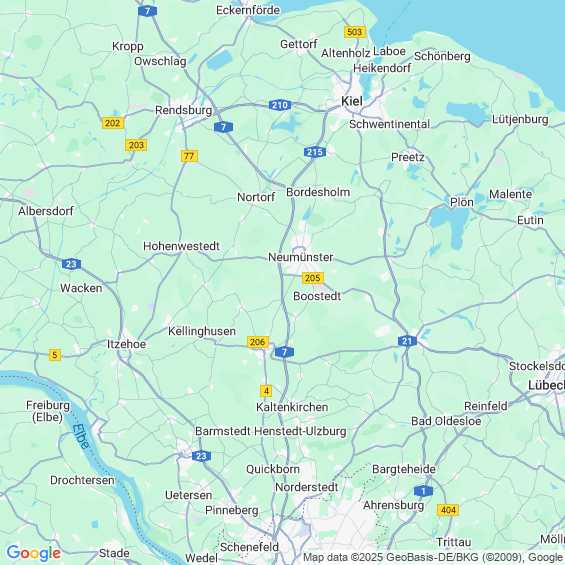Click the Kiel city label
The width and height of the screenshot is (565, 565).
pos(352,101)
